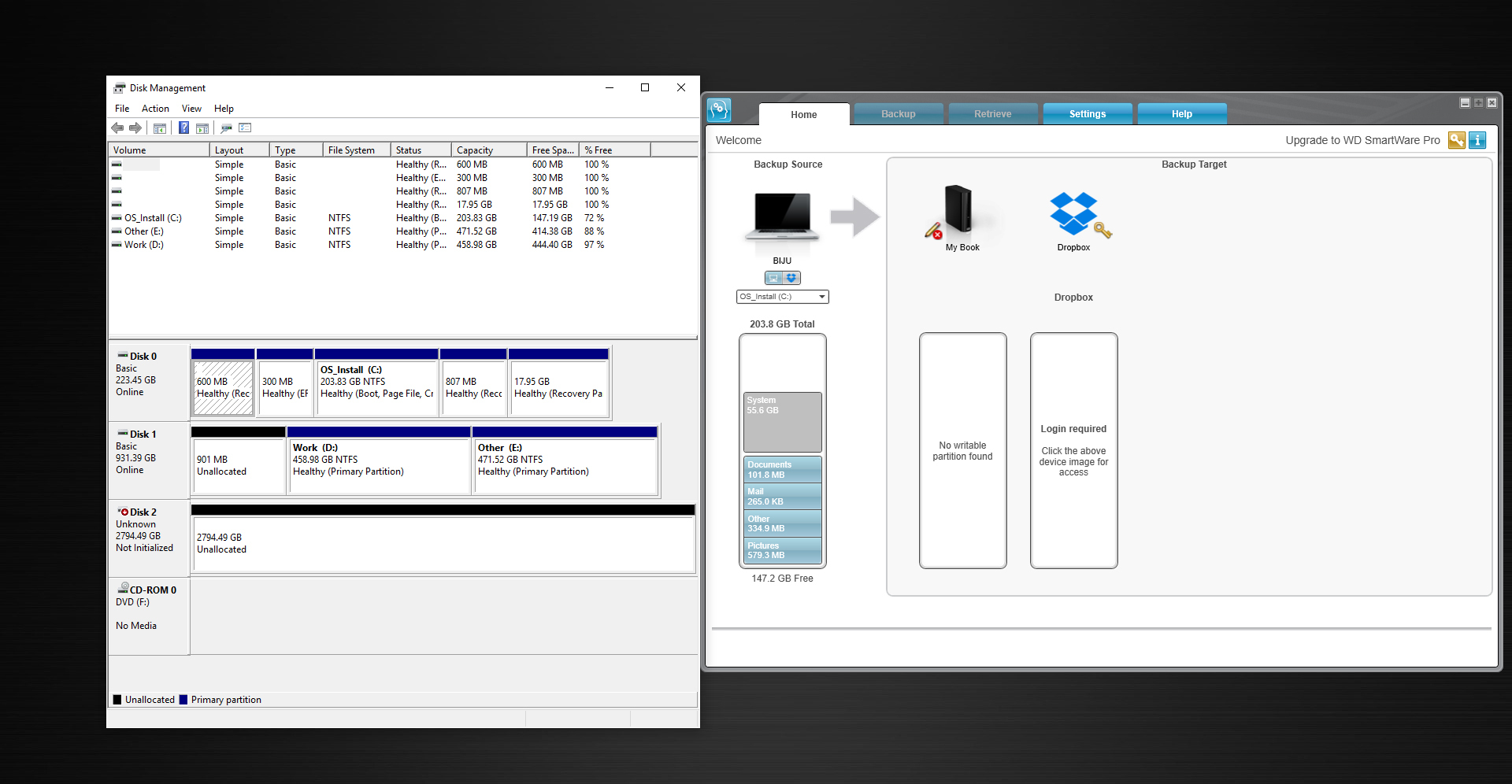This screenshot has width=1512, height=784.
Task: Select the OS_Install (C:) volume row
Action: point(402,218)
